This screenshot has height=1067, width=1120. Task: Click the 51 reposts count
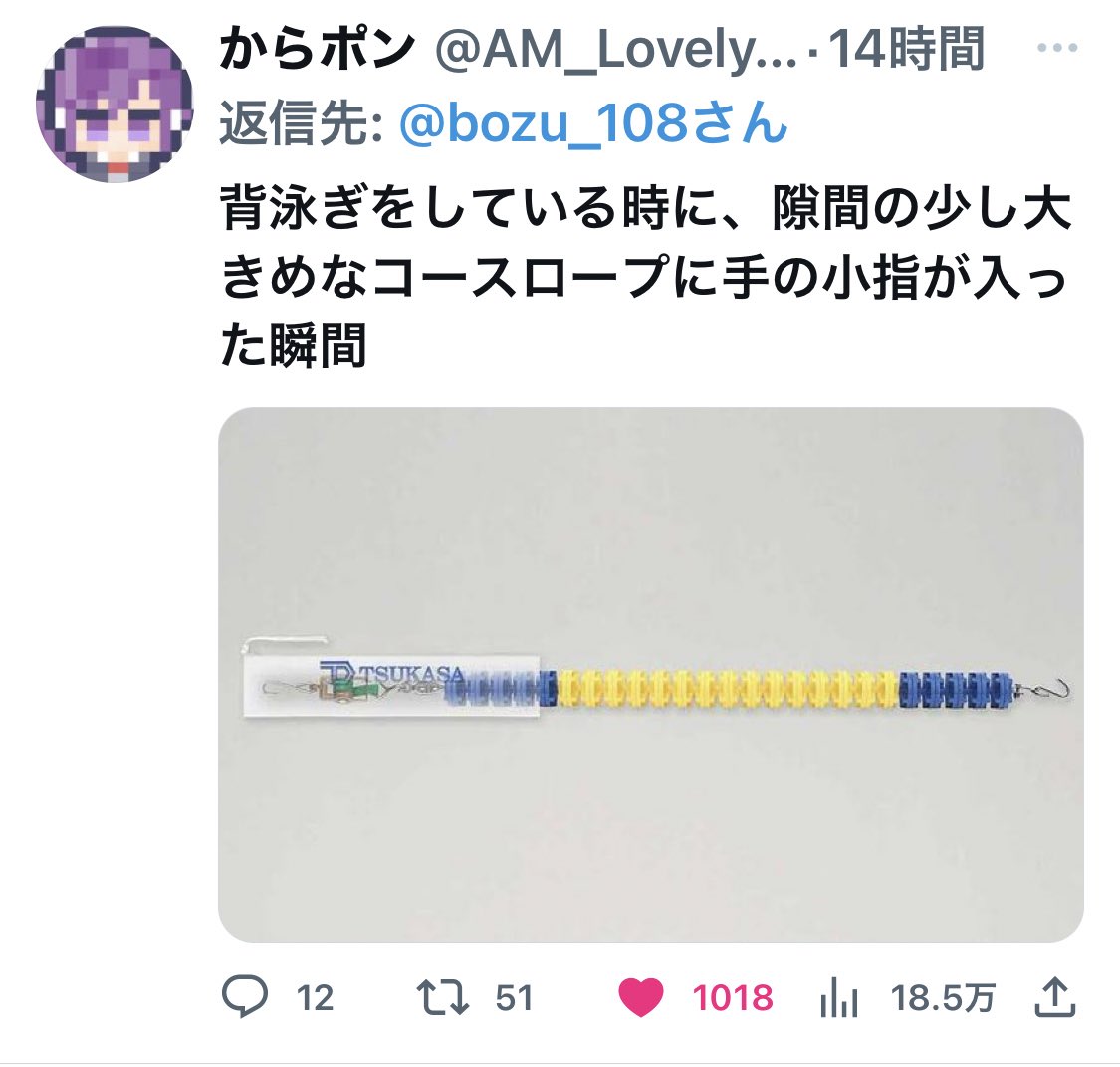[515, 998]
